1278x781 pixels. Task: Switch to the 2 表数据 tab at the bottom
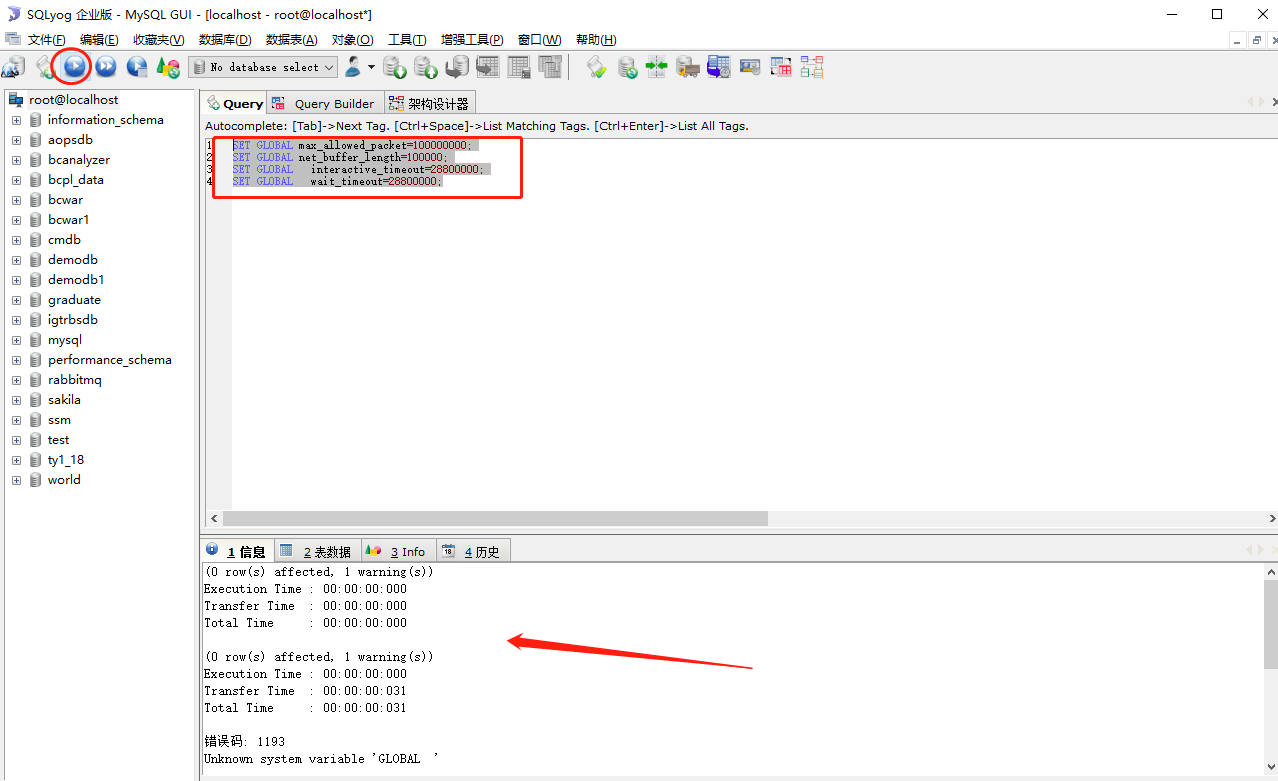click(317, 551)
